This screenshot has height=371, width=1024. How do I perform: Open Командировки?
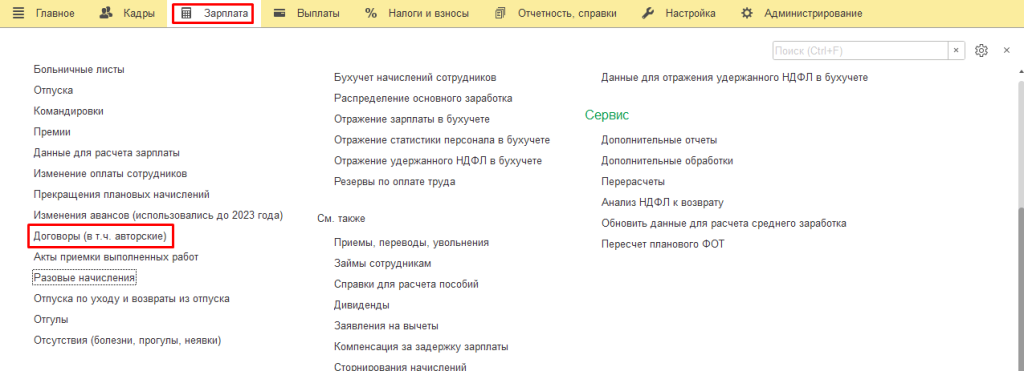69,111
